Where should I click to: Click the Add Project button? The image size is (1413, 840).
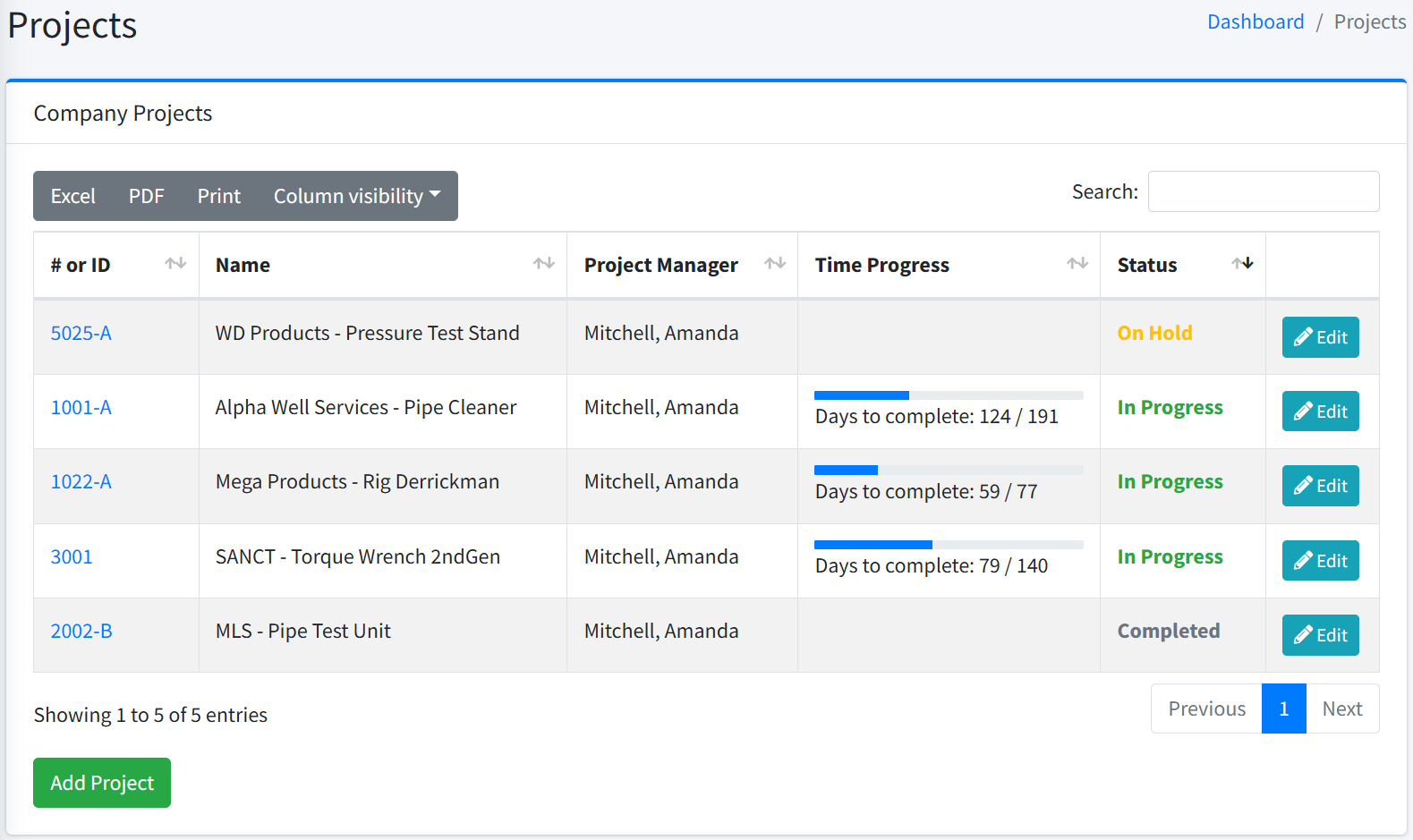[x=102, y=783]
